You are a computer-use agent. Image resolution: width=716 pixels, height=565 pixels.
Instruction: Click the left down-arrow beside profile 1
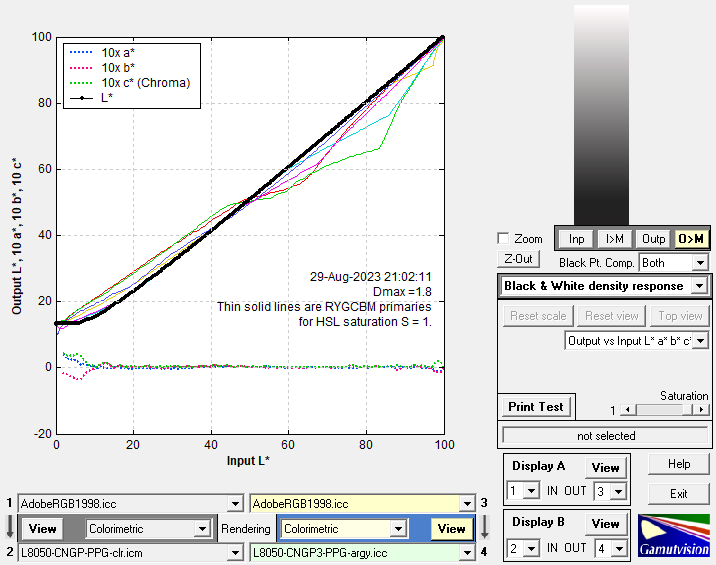pyautogui.click(x=9, y=527)
